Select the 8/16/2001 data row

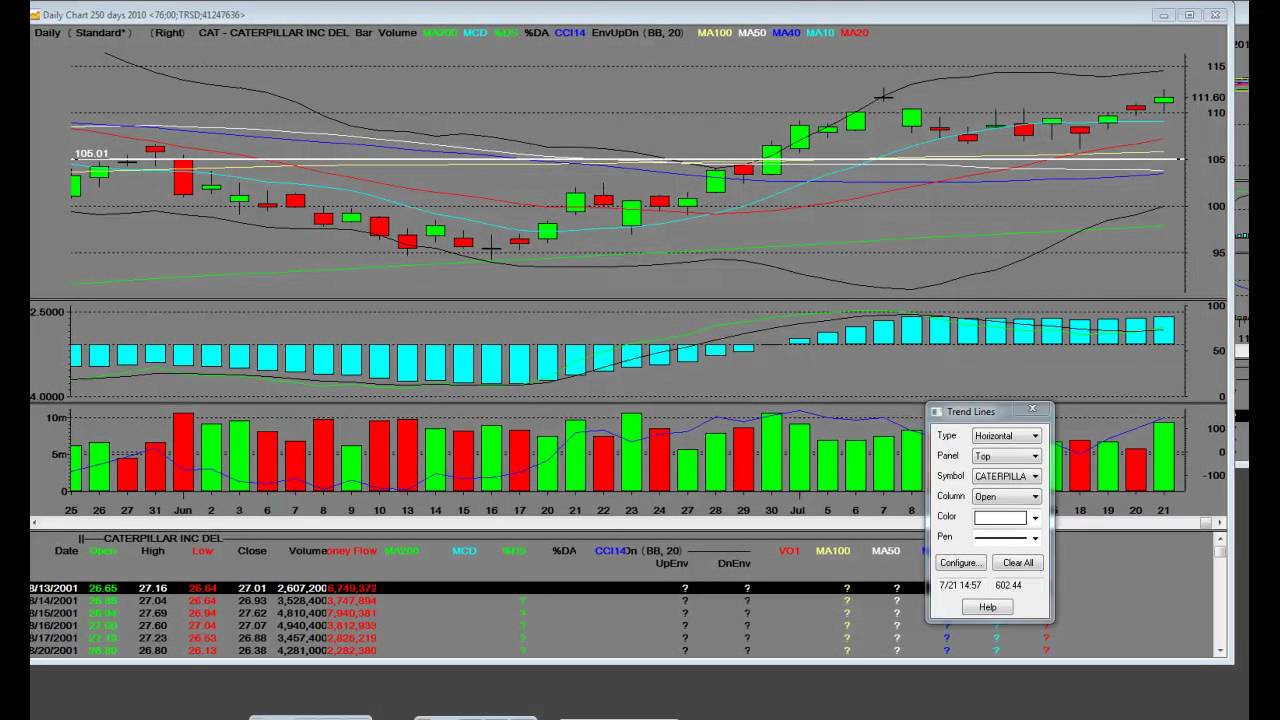[x=622, y=625]
